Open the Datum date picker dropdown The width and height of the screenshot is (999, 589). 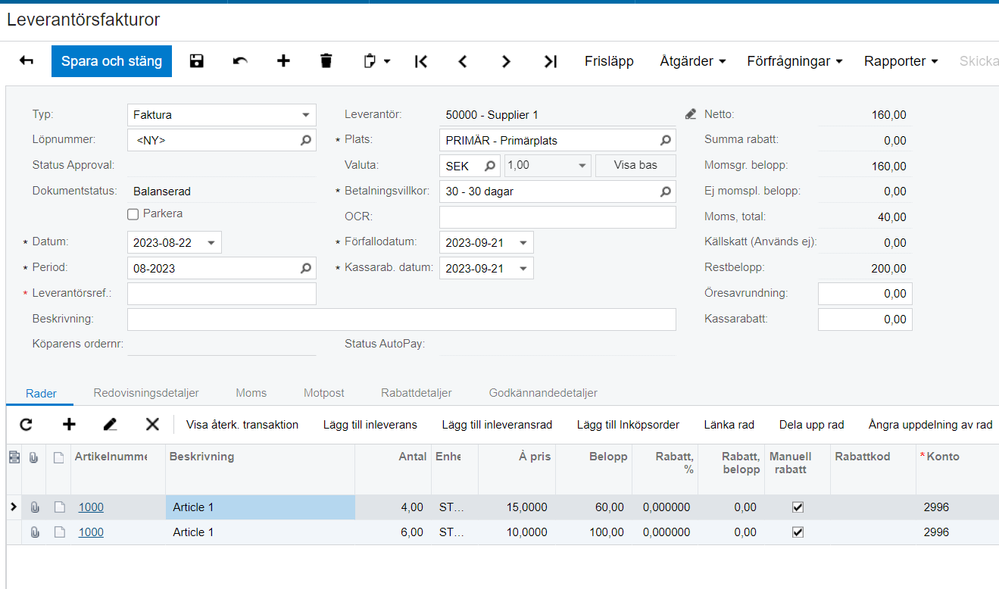pos(212,243)
